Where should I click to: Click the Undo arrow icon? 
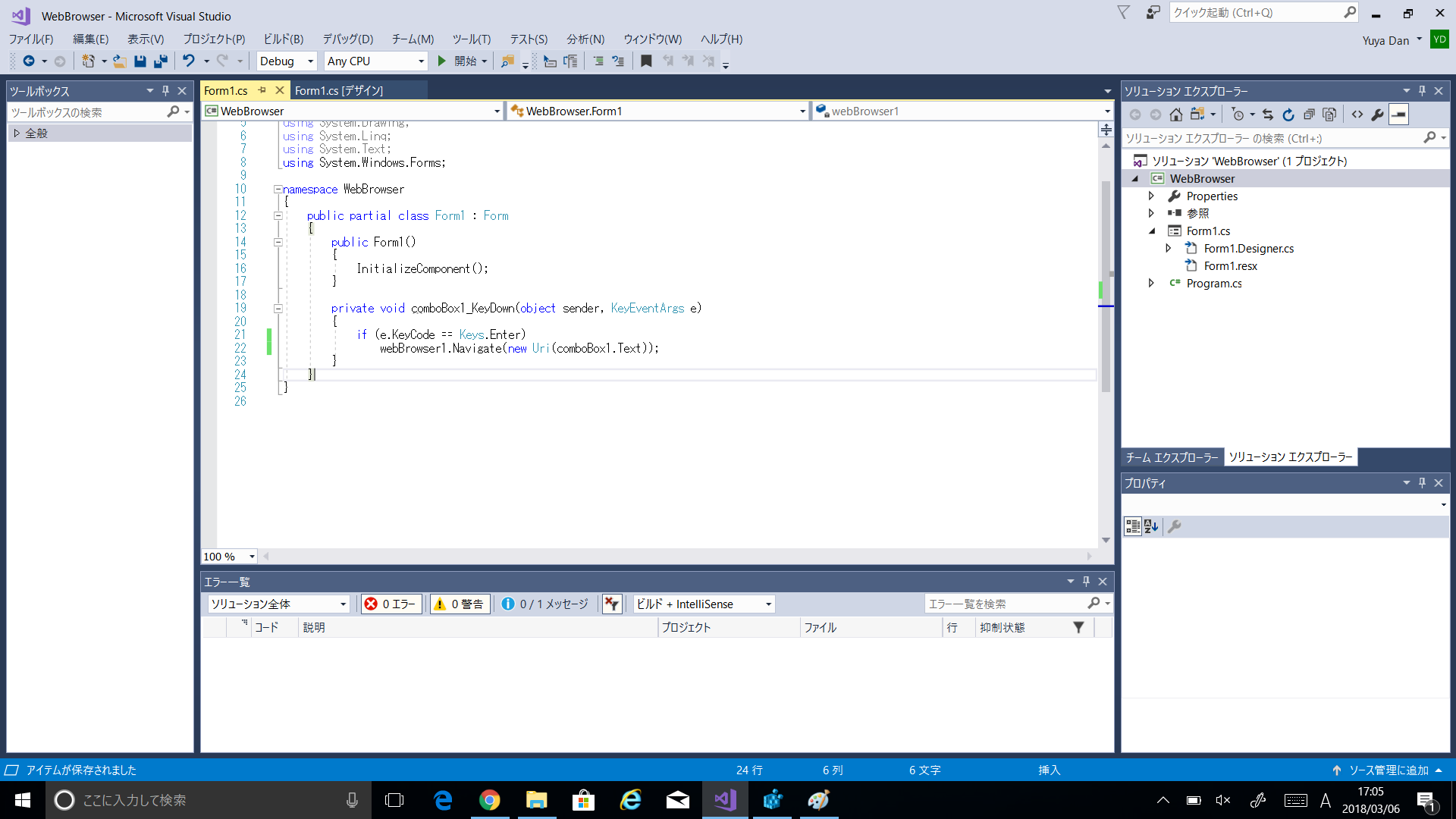188,61
